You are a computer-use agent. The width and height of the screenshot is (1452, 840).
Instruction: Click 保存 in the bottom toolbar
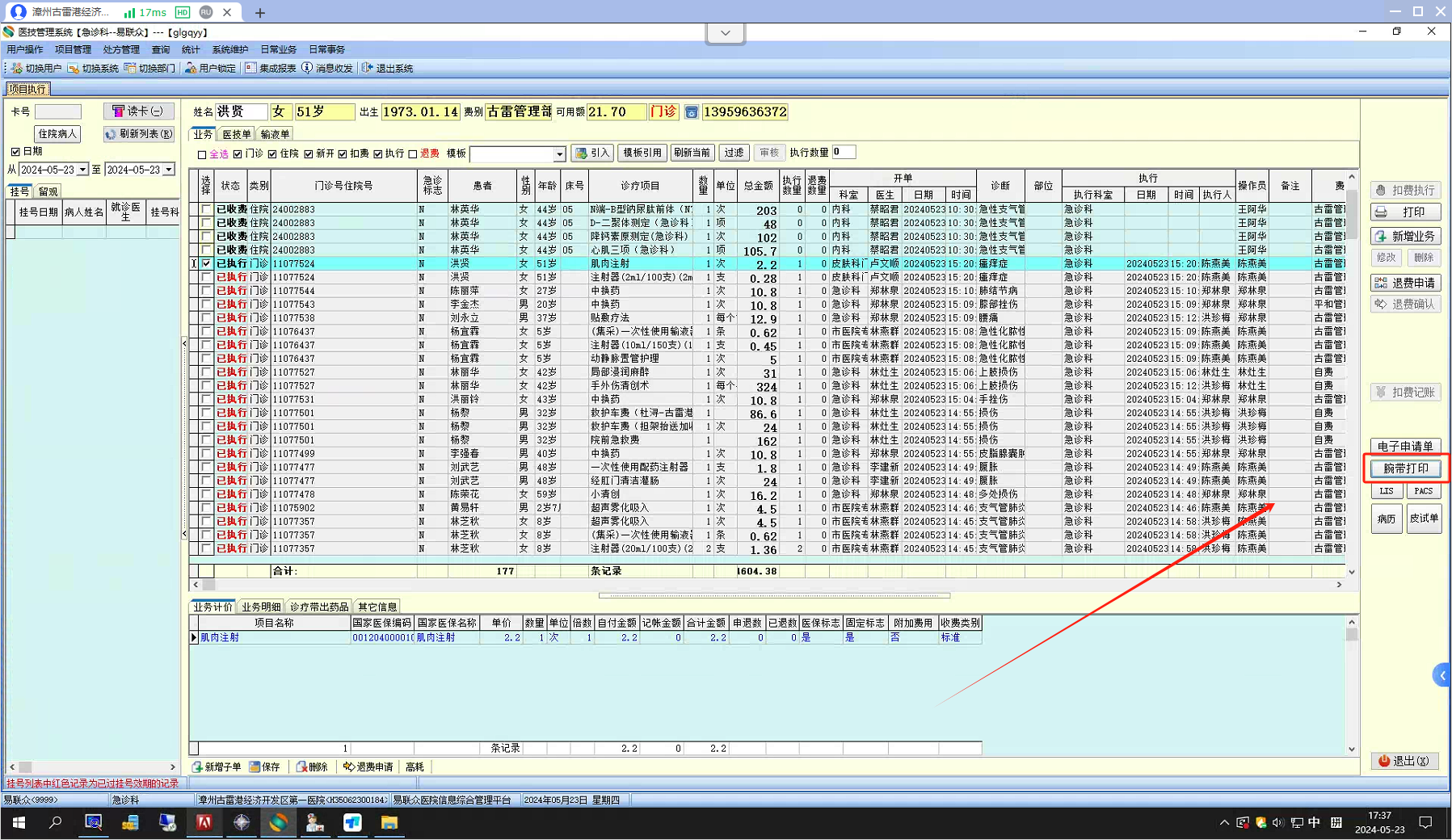(x=265, y=767)
